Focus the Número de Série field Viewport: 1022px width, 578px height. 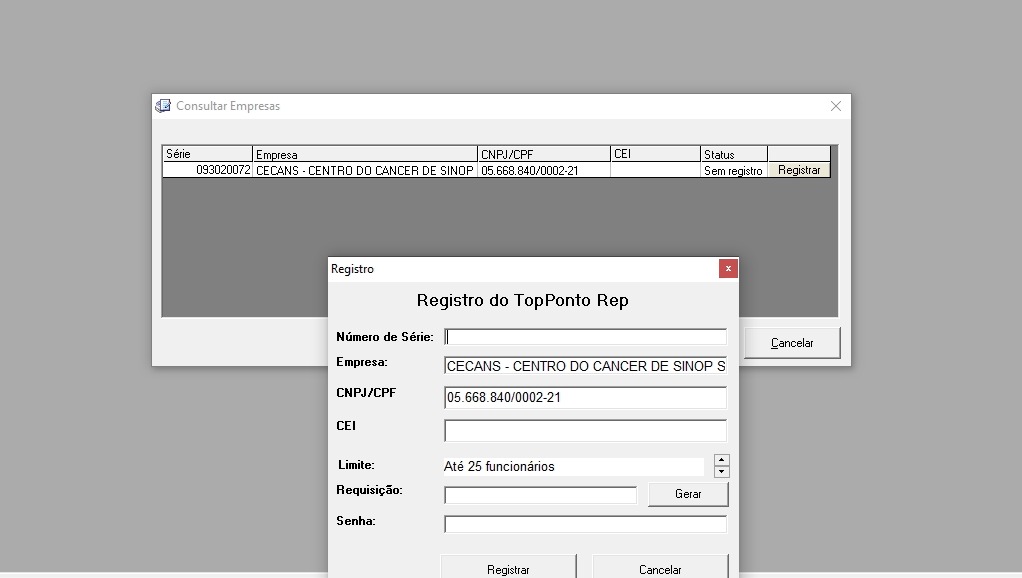pyautogui.click(x=585, y=337)
